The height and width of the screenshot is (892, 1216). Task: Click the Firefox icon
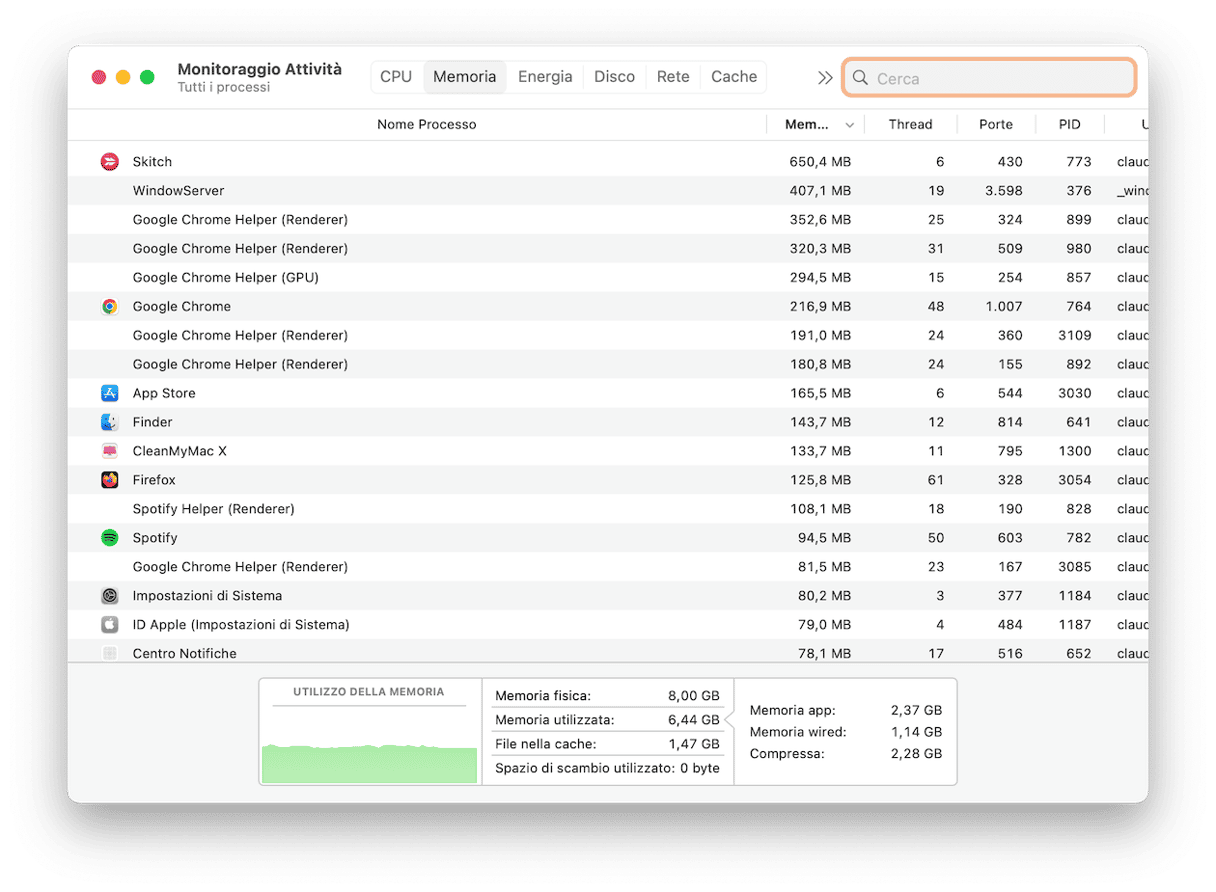point(110,481)
